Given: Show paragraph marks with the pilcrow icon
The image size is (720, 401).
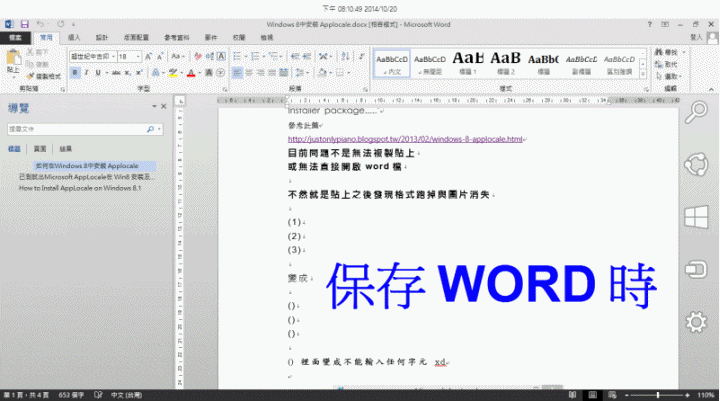Looking at the screenshot, I should (x=362, y=56).
